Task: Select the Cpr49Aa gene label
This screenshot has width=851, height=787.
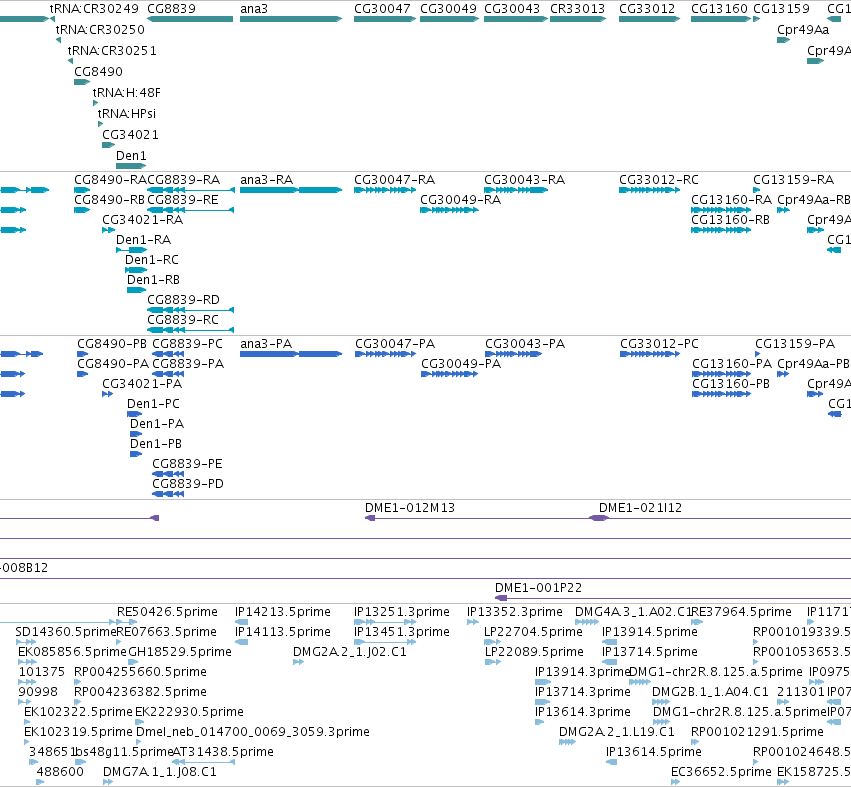Action: [803, 29]
